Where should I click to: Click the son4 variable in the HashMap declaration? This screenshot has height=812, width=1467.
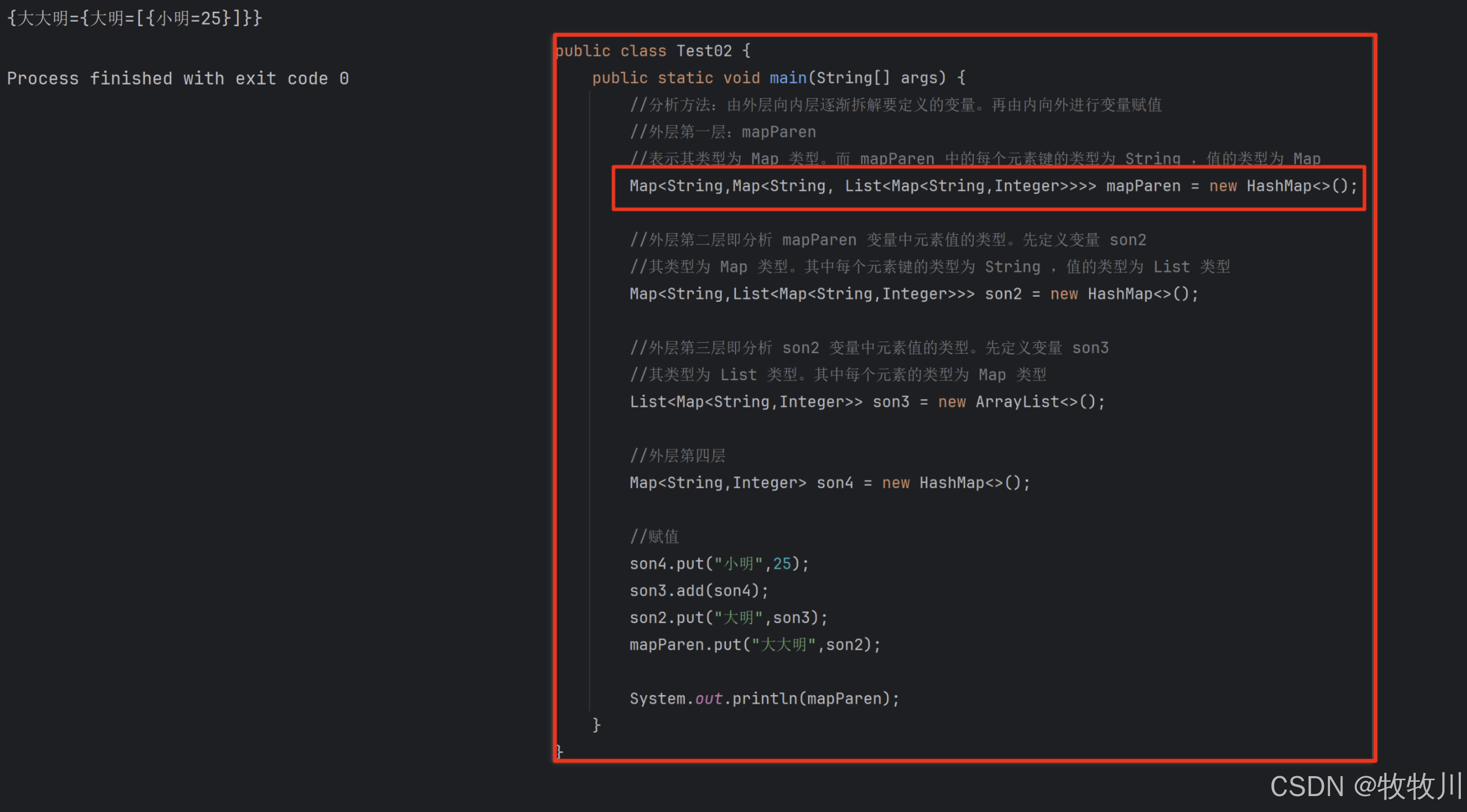point(834,483)
